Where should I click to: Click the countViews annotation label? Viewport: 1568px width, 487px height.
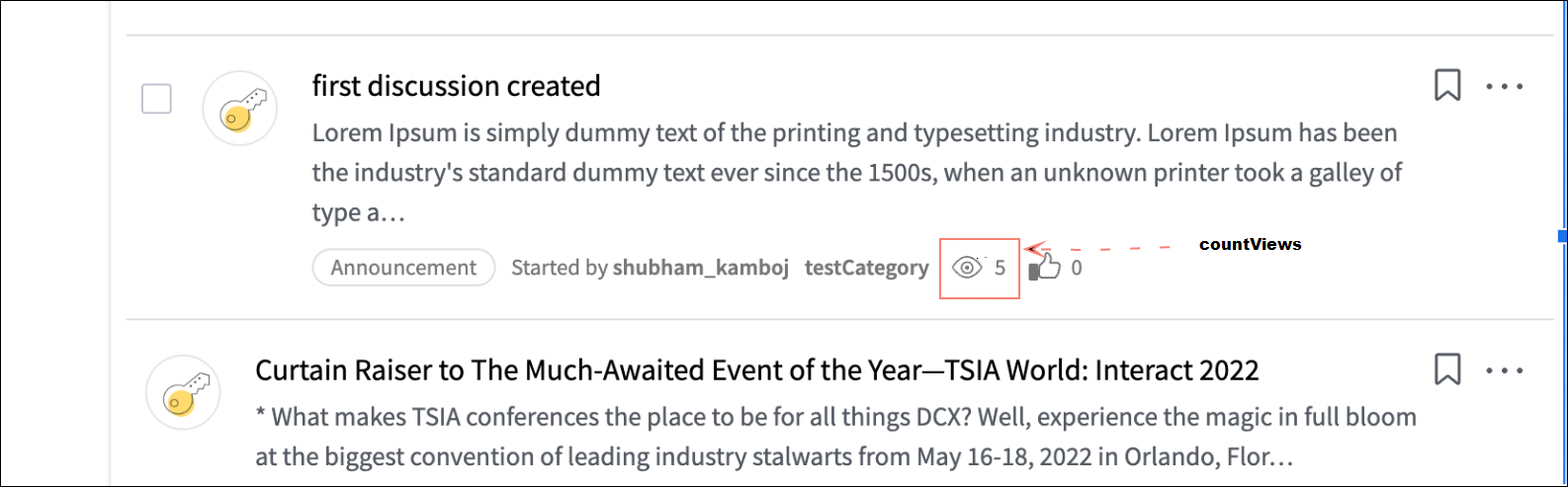coord(1250,244)
